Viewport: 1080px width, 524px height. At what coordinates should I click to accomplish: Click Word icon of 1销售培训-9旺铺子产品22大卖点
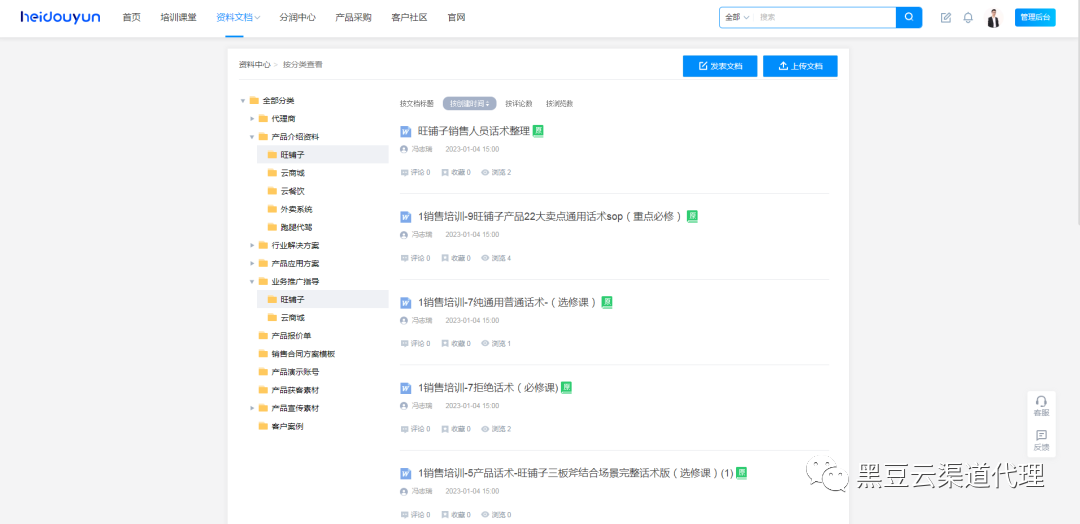pyautogui.click(x=406, y=217)
